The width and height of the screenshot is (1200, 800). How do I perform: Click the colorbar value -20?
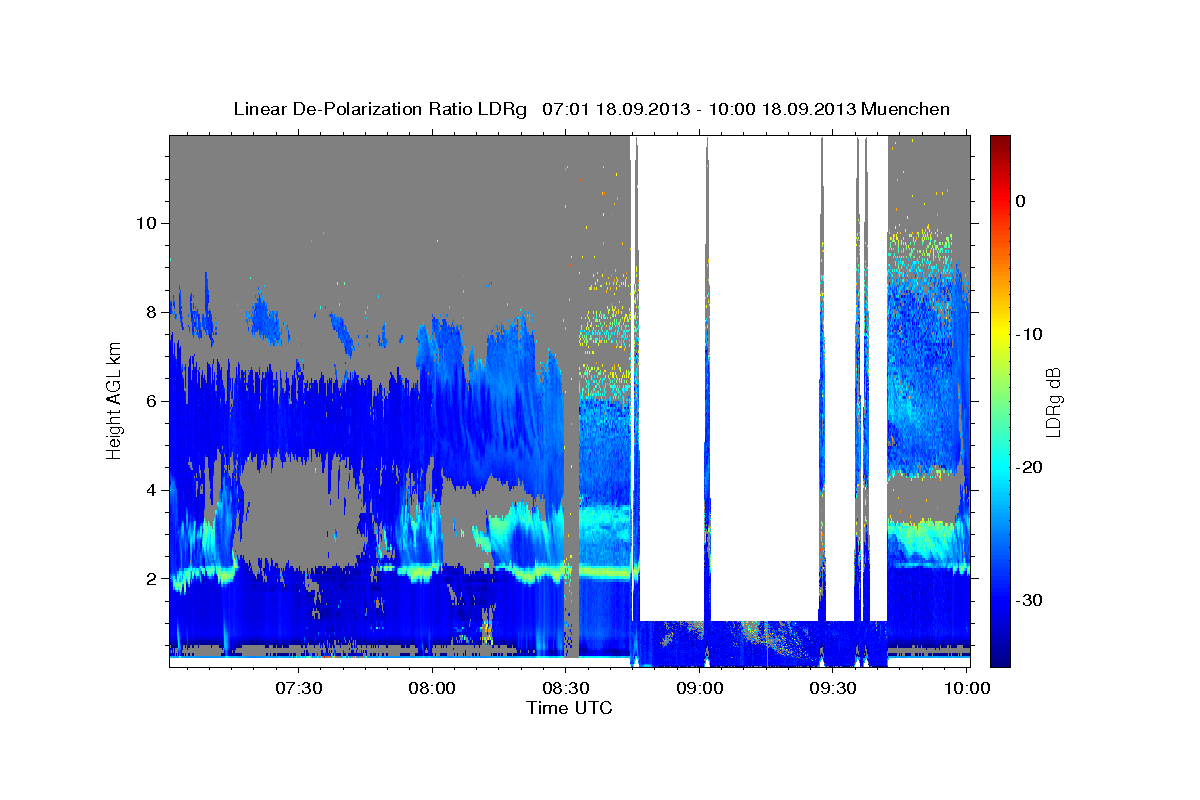[x=1029, y=467]
